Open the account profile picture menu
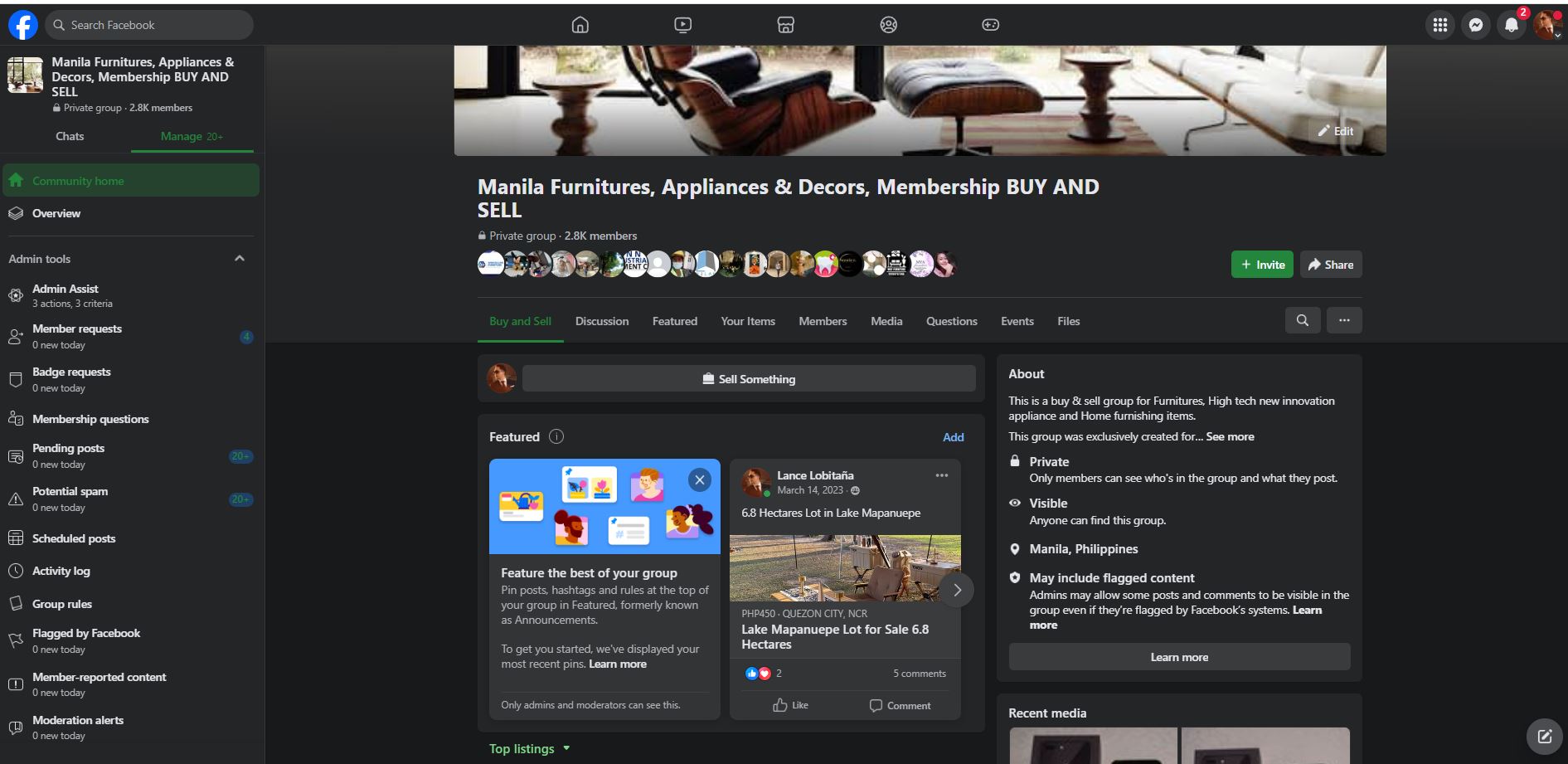Screen dimensions: 1568x764 click(1547, 25)
